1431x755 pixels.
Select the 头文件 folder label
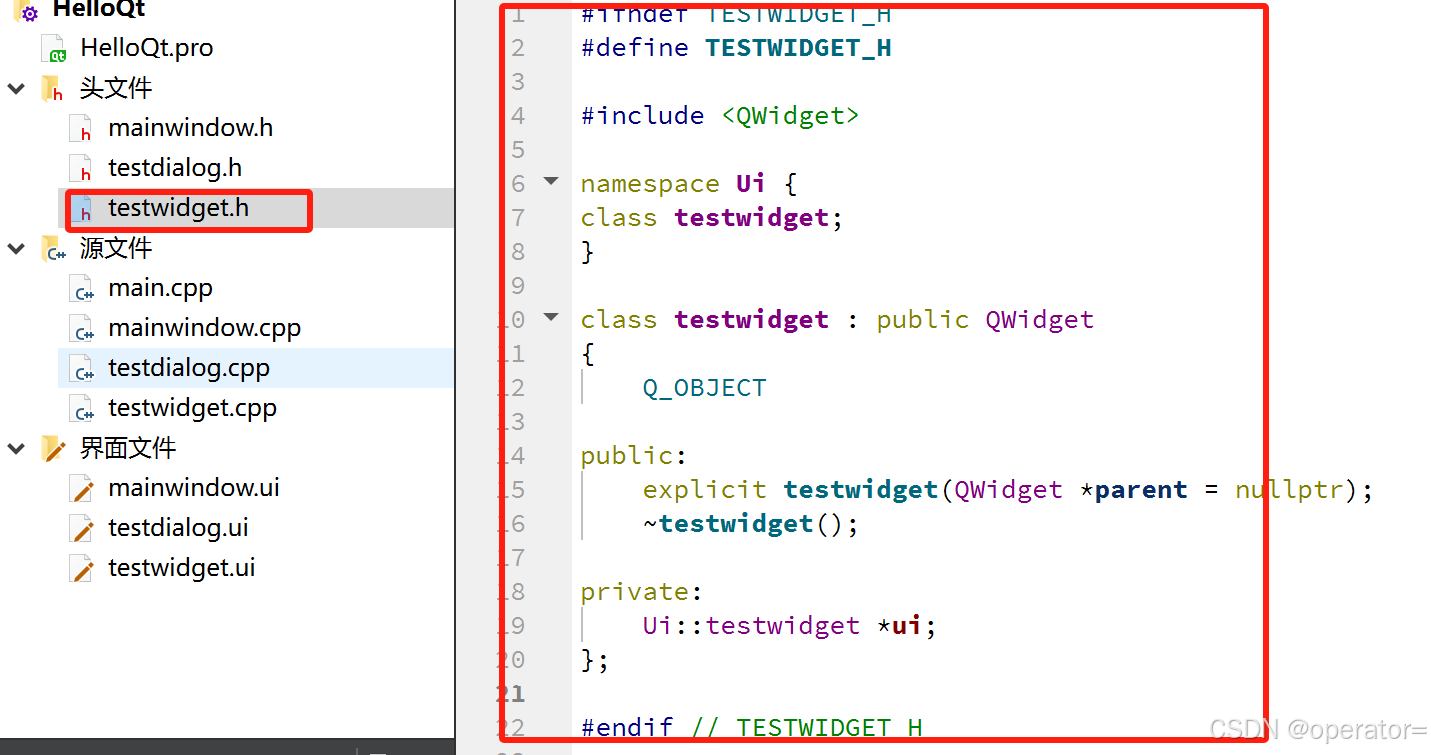[x=116, y=88]
